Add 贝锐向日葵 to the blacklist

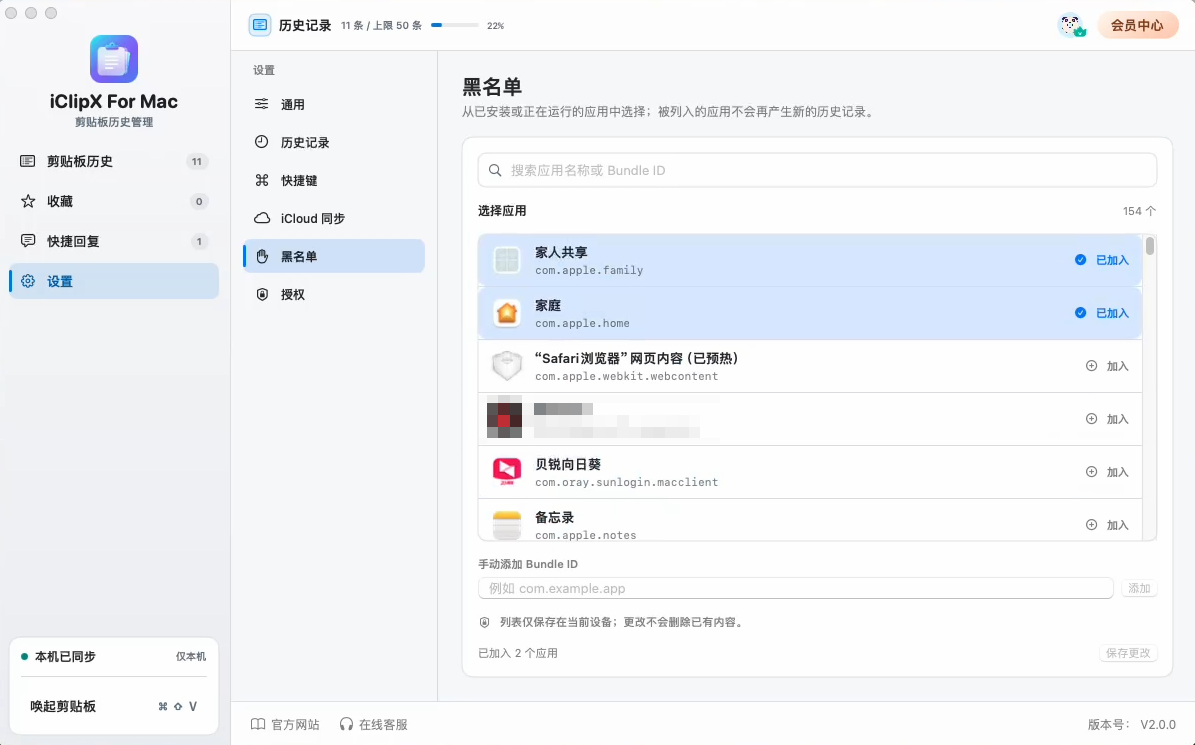pyautogui.click(x=1107, y=472)
